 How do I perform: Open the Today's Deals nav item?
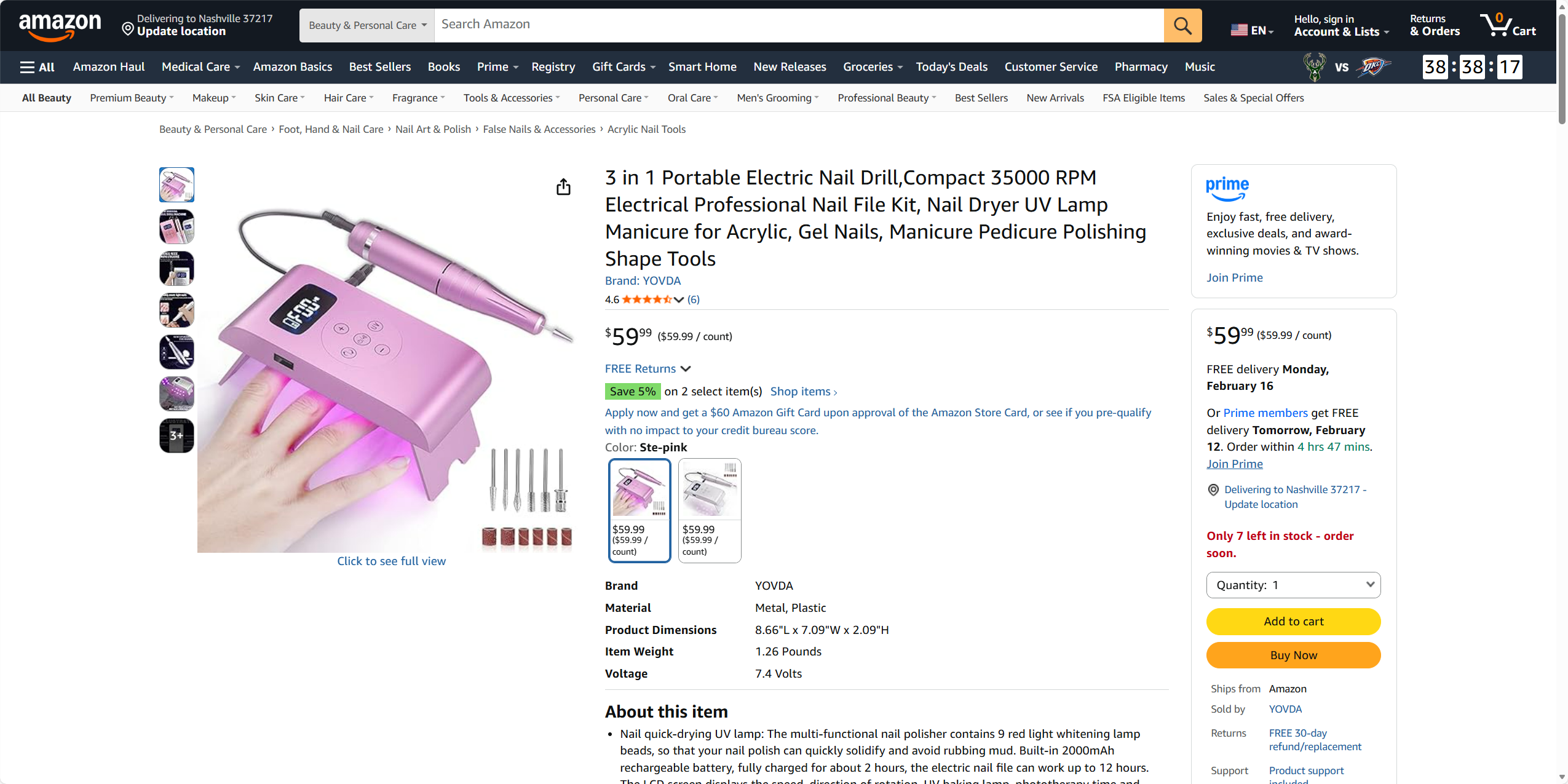(951, 67)
